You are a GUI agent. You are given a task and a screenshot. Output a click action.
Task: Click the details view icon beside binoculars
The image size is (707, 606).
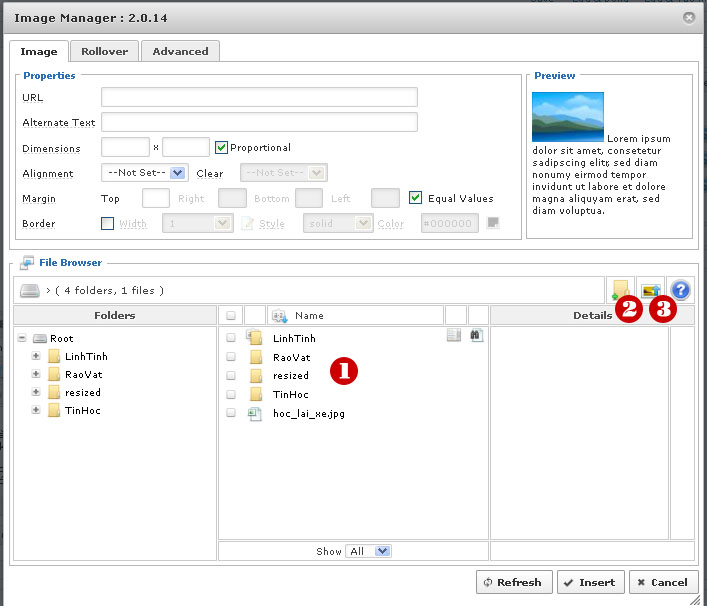(x=454, y=336)
